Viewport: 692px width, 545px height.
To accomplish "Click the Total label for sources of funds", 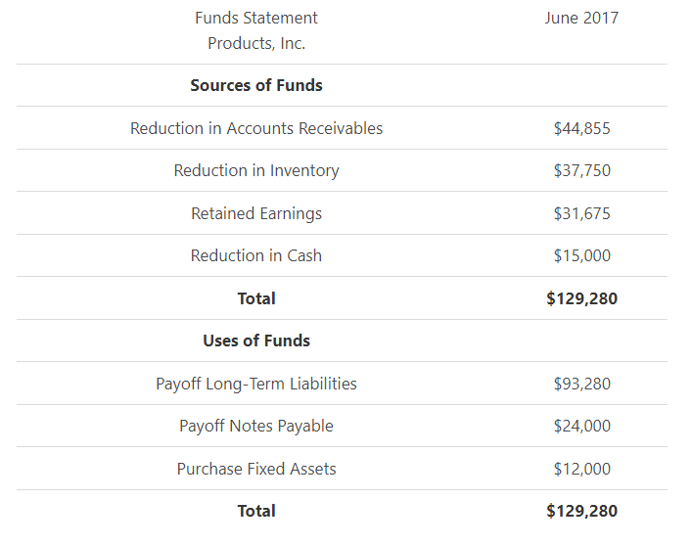I will point(256,298).
